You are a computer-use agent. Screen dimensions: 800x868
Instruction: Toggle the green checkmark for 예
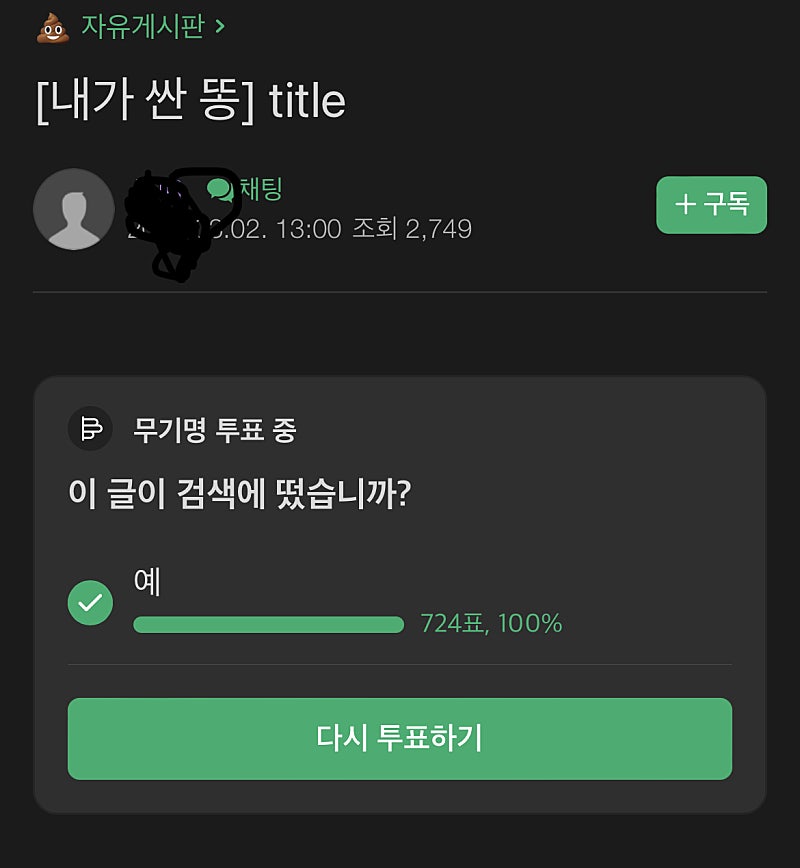point(90,603)
